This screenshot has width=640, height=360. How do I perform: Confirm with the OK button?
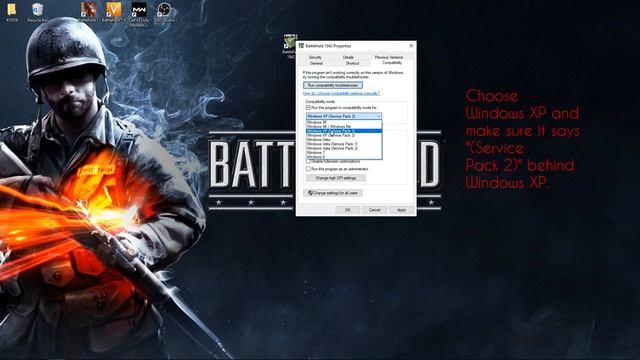point(347,210)
